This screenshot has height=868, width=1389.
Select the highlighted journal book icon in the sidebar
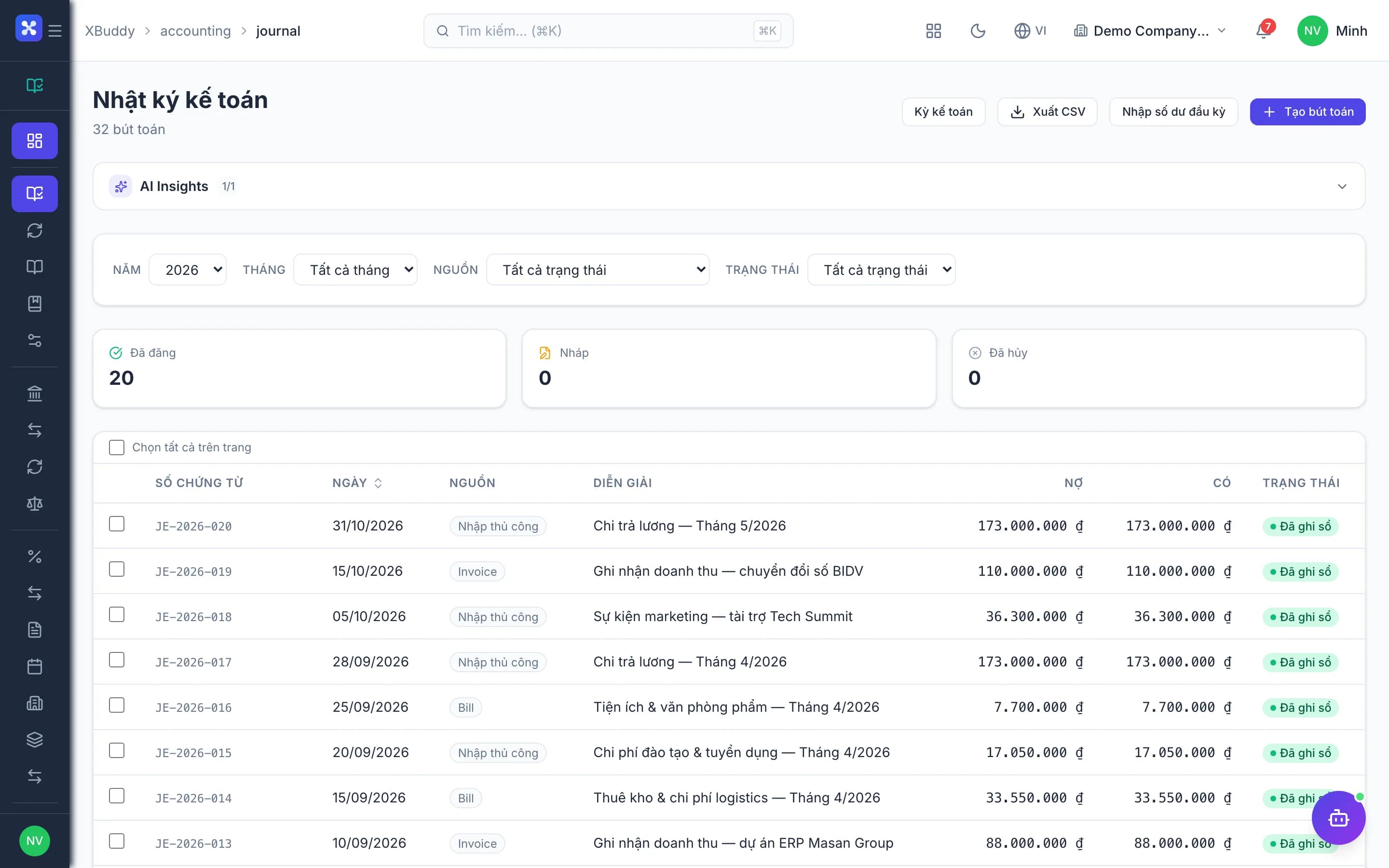pos(34,193)
